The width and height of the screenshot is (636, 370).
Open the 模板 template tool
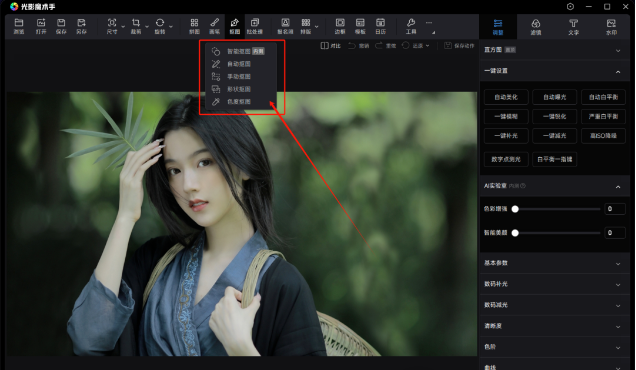click(x=360, y=26)
